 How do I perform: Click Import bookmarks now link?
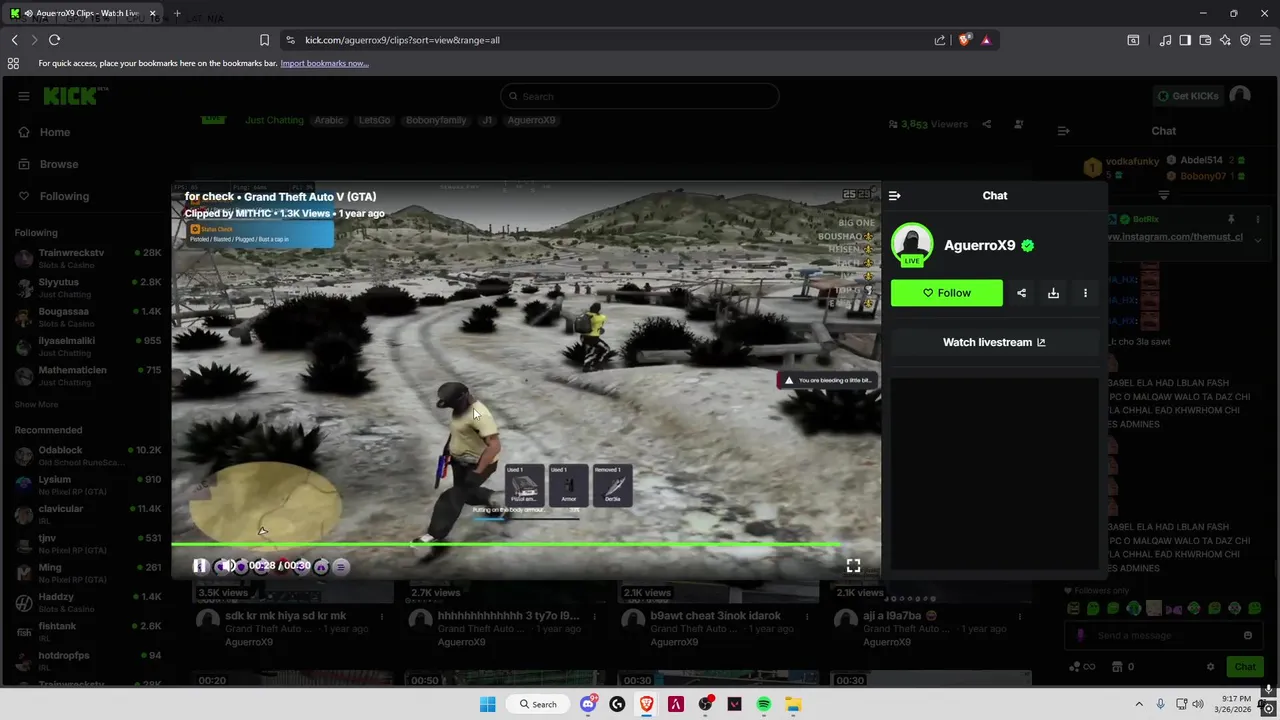[324, 63]
